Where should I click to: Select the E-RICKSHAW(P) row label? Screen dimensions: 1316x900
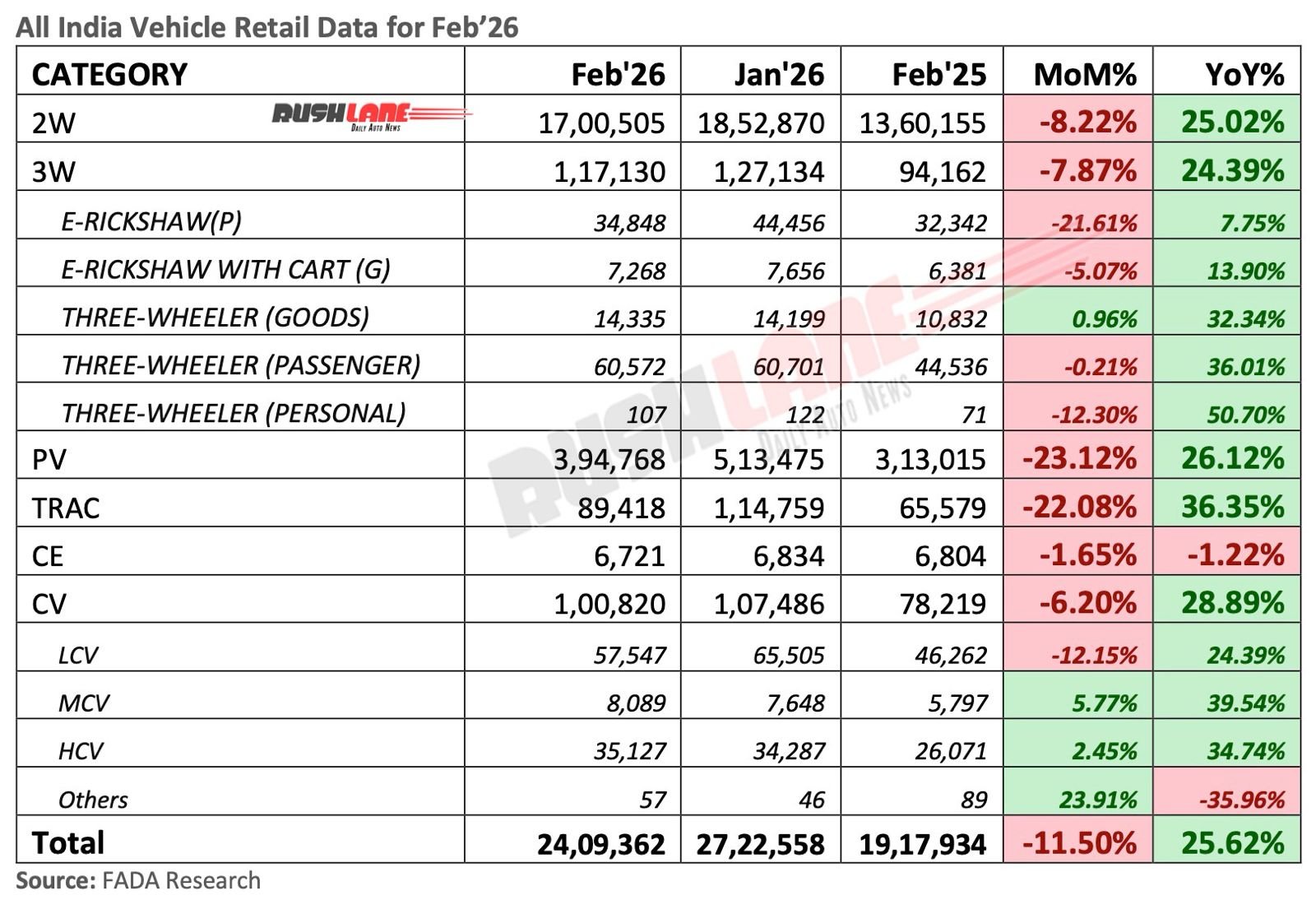[142, 220]
